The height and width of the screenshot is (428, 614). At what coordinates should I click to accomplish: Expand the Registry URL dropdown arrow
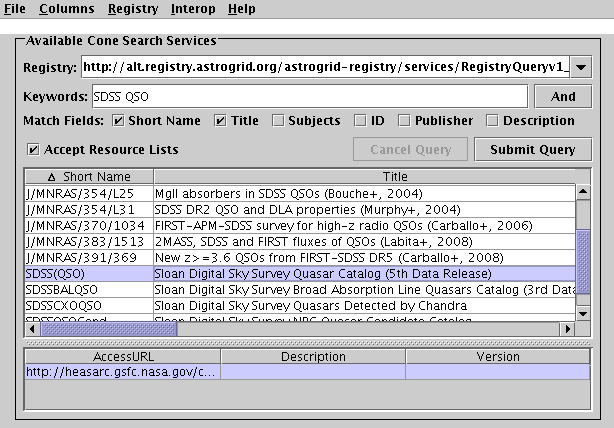click(581, 67)
